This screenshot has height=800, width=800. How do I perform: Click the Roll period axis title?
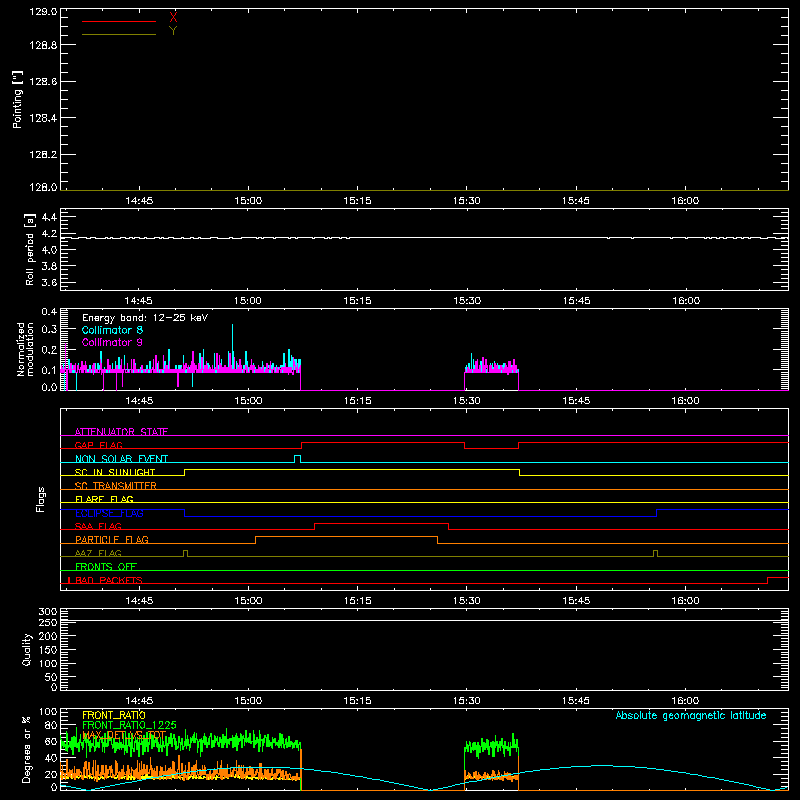click(30, 249)
